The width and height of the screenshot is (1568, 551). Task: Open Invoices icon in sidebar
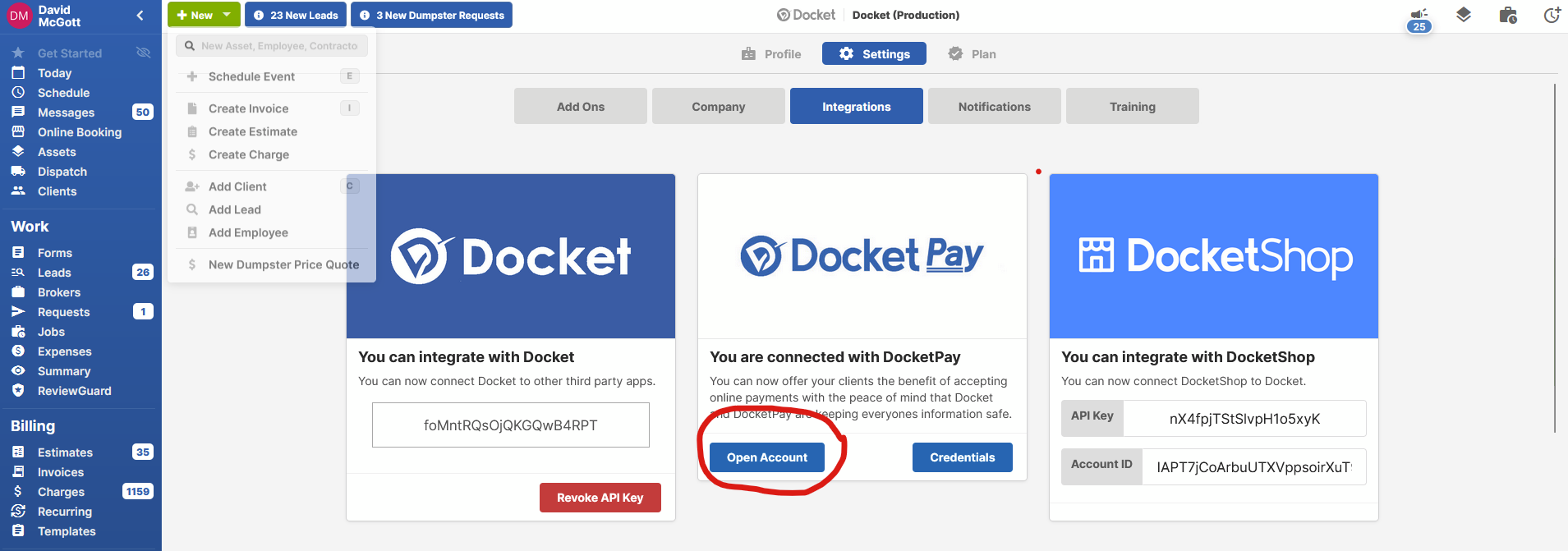[x=18, y=471]
